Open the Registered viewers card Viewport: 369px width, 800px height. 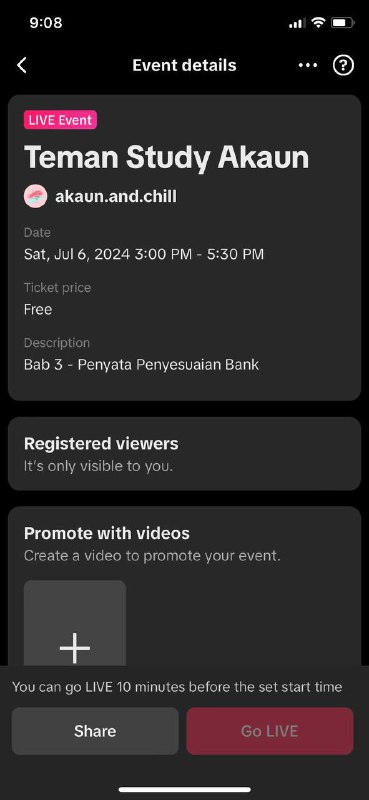pos(184,454)
